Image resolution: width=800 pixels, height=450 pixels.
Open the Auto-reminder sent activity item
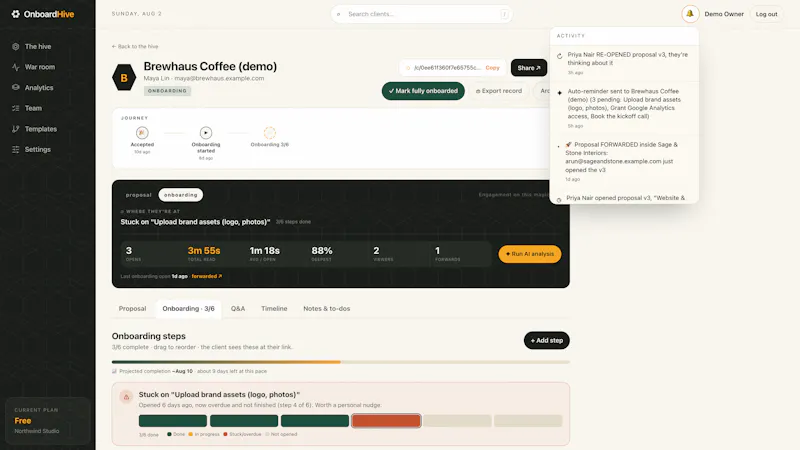coord(624,108)
